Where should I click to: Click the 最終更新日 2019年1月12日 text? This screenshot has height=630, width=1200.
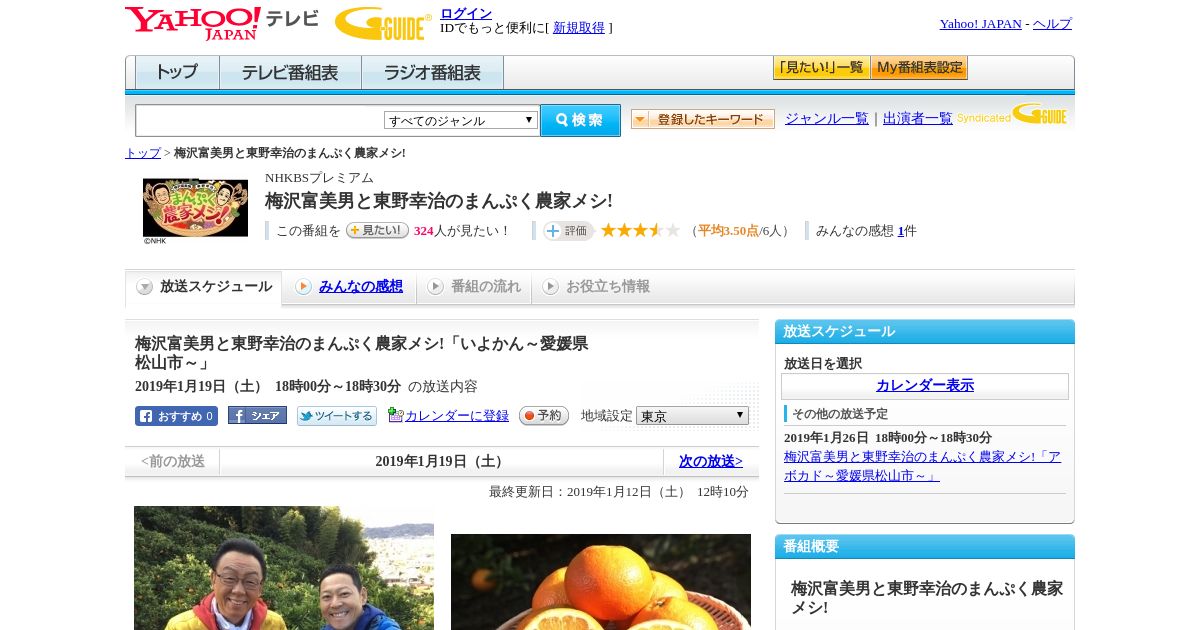click(x=619, y=491)
